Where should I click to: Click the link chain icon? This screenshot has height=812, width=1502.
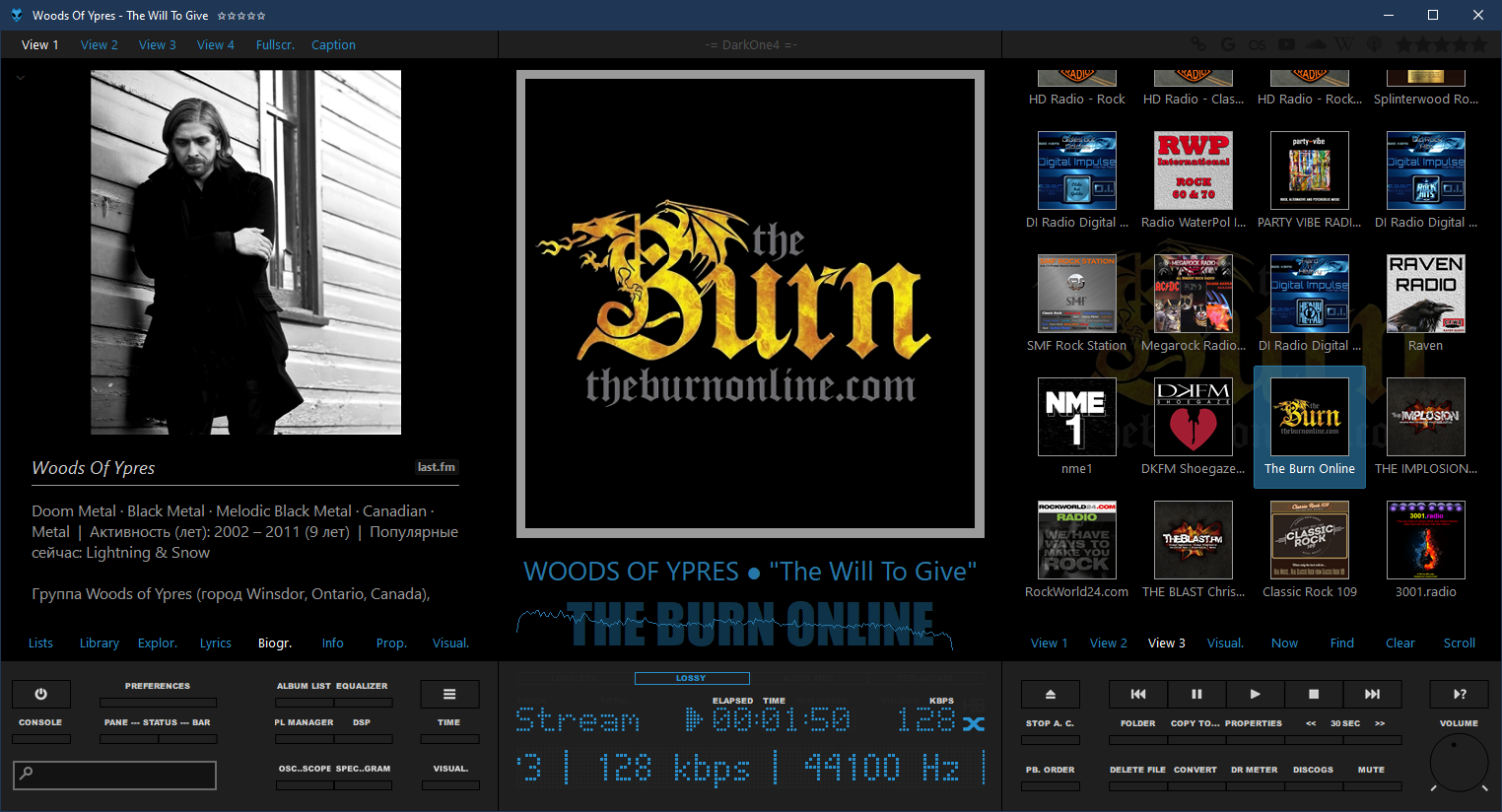click(1198, 44)
